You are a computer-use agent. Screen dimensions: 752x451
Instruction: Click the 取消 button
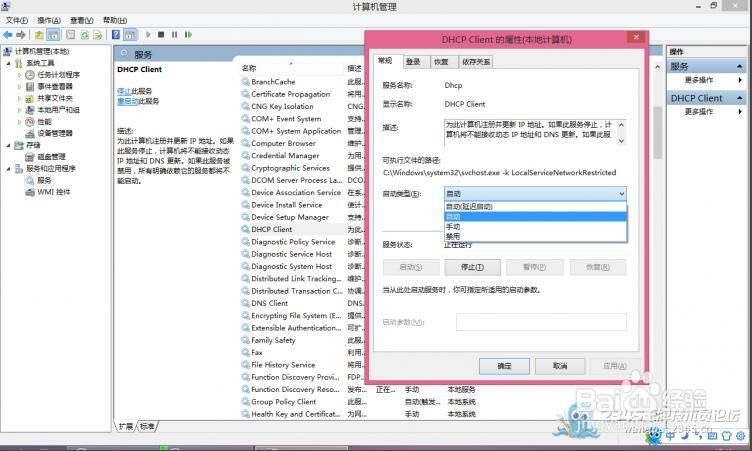coord(560,366)
